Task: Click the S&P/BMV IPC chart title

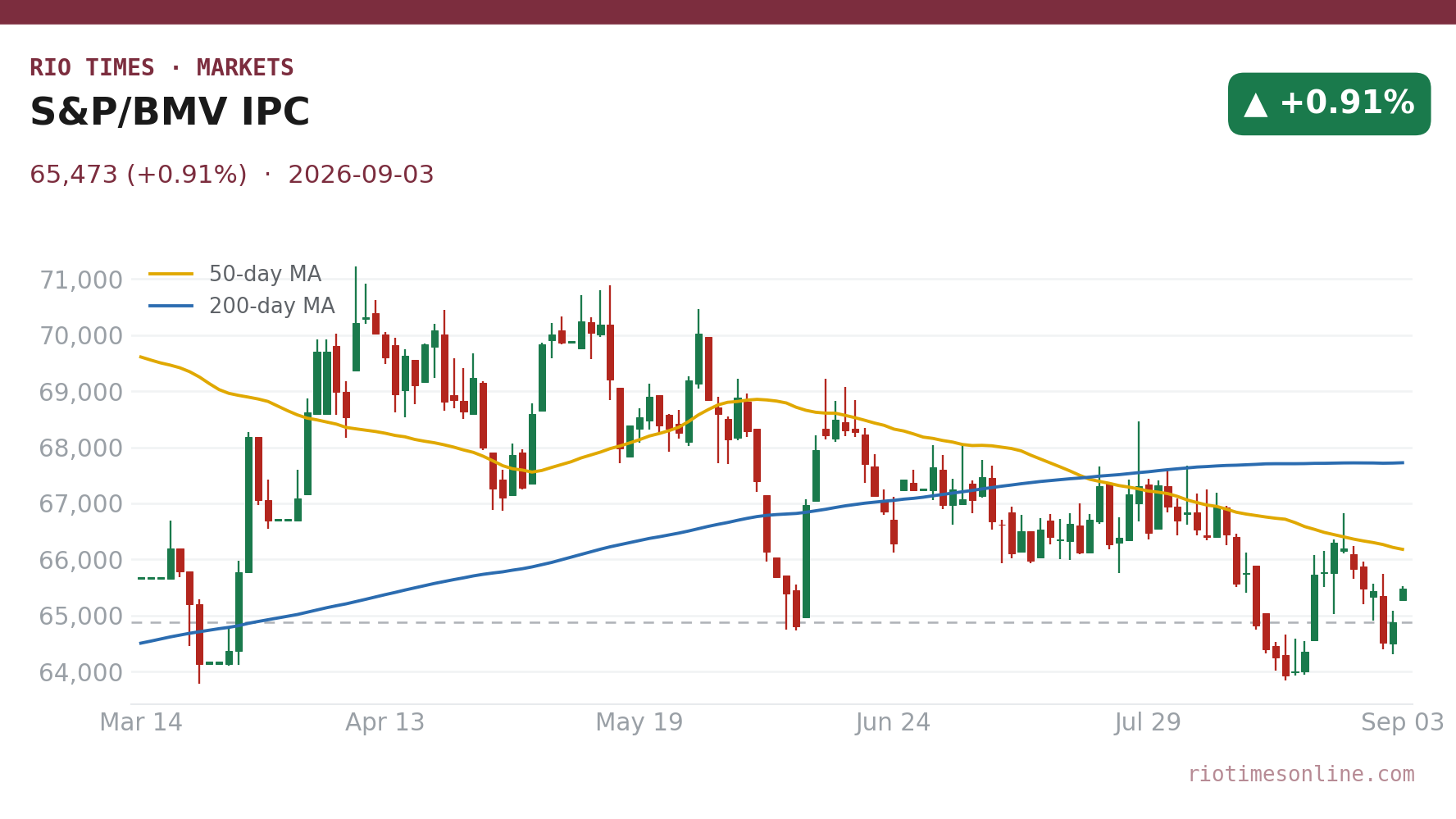Action: [x=170, y=112]
